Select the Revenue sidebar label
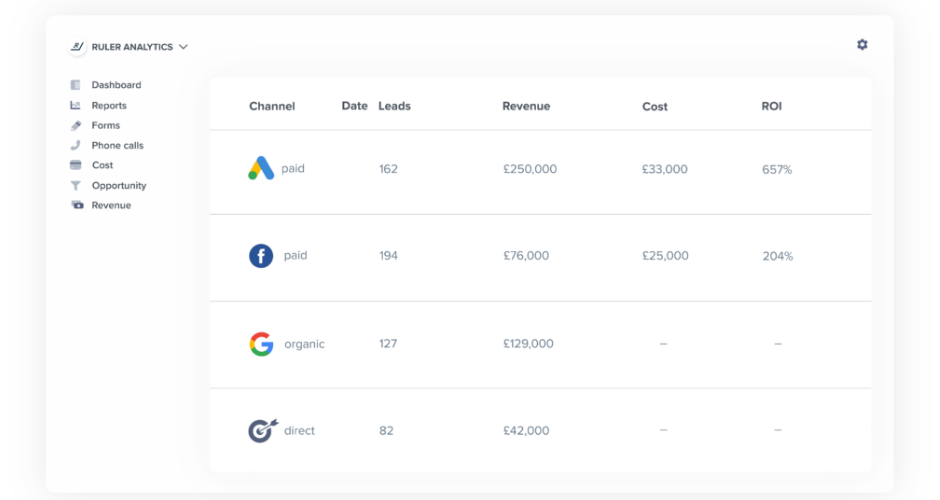This screenshot has width=940, height=500. 111,205
